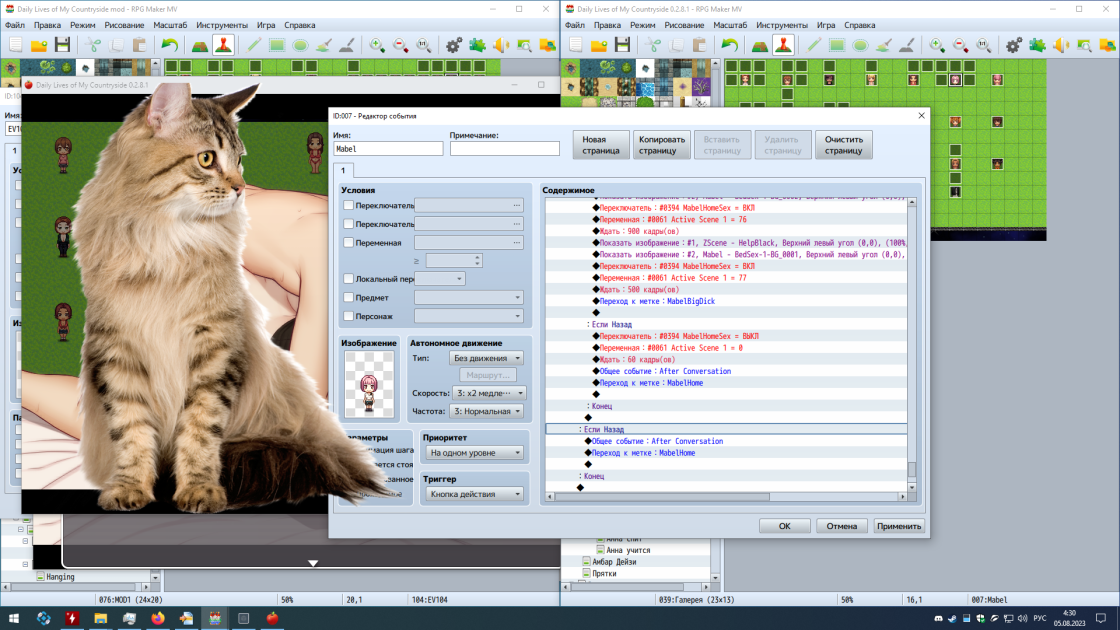Open Database gear icon in right toolbar
Screen dimensions: 1120x630
pyautogui.click(x=1013, y=45)
